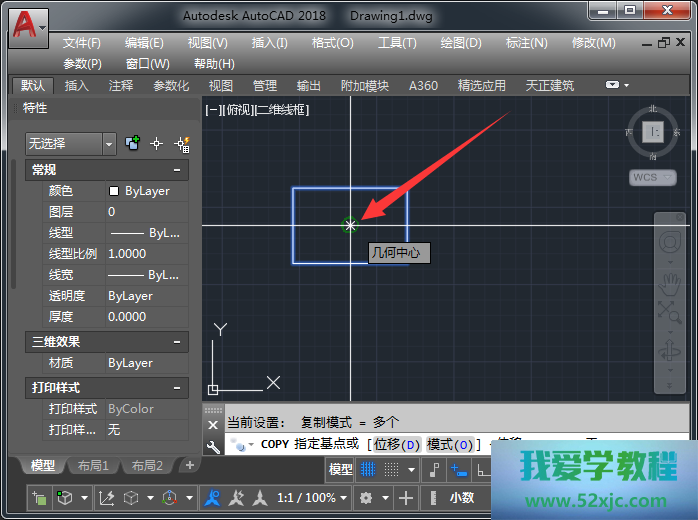Click the Quick Select icon in Properties

click(x=181, y=144)
